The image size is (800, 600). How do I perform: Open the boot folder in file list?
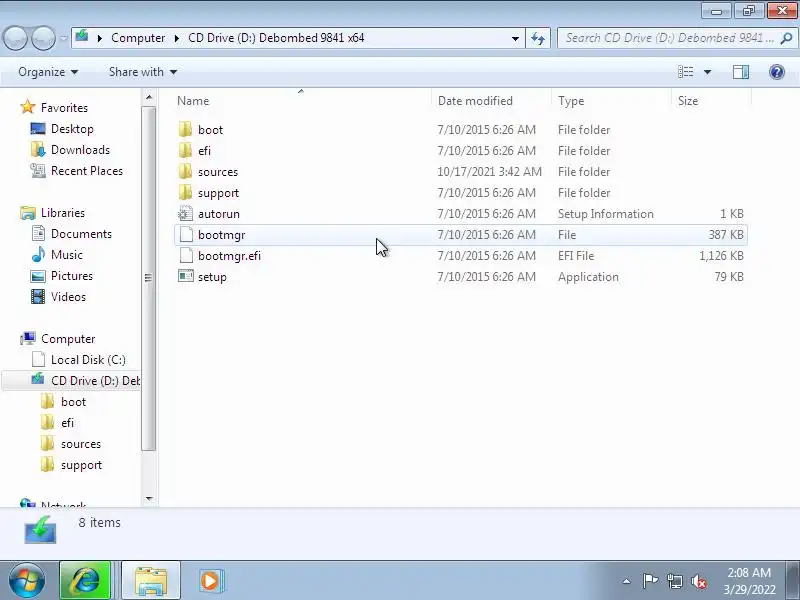click(x=210, y=130)
